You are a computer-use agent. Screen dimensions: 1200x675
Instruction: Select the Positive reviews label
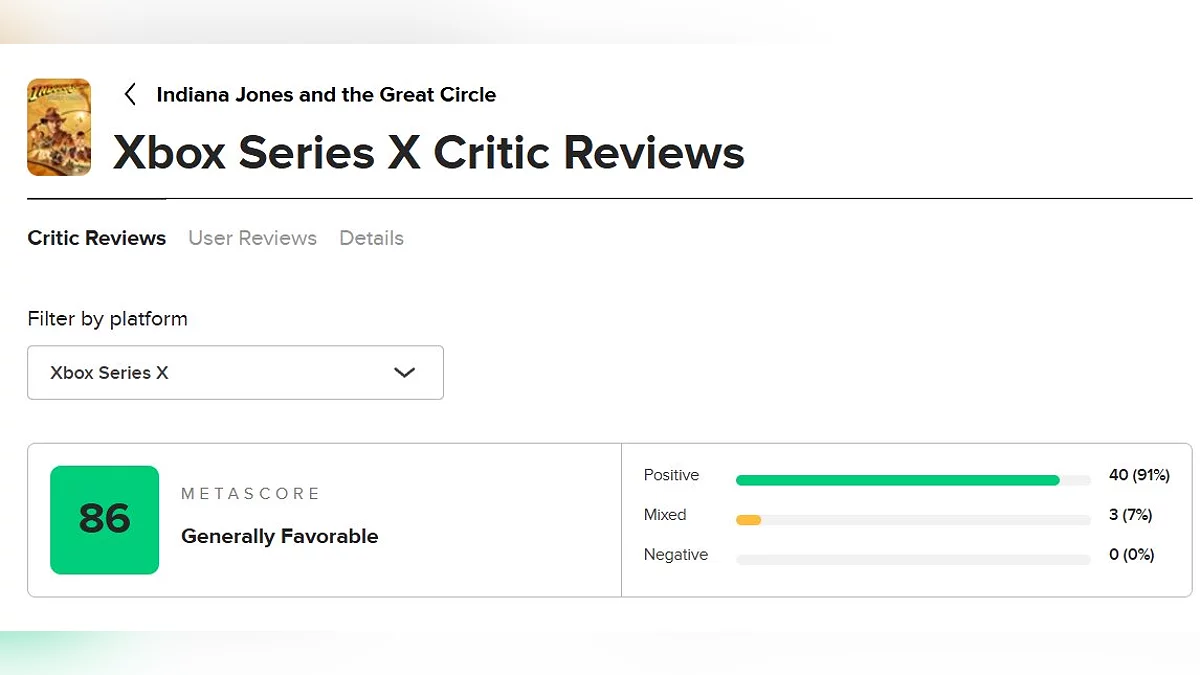[x=671, y=475]
